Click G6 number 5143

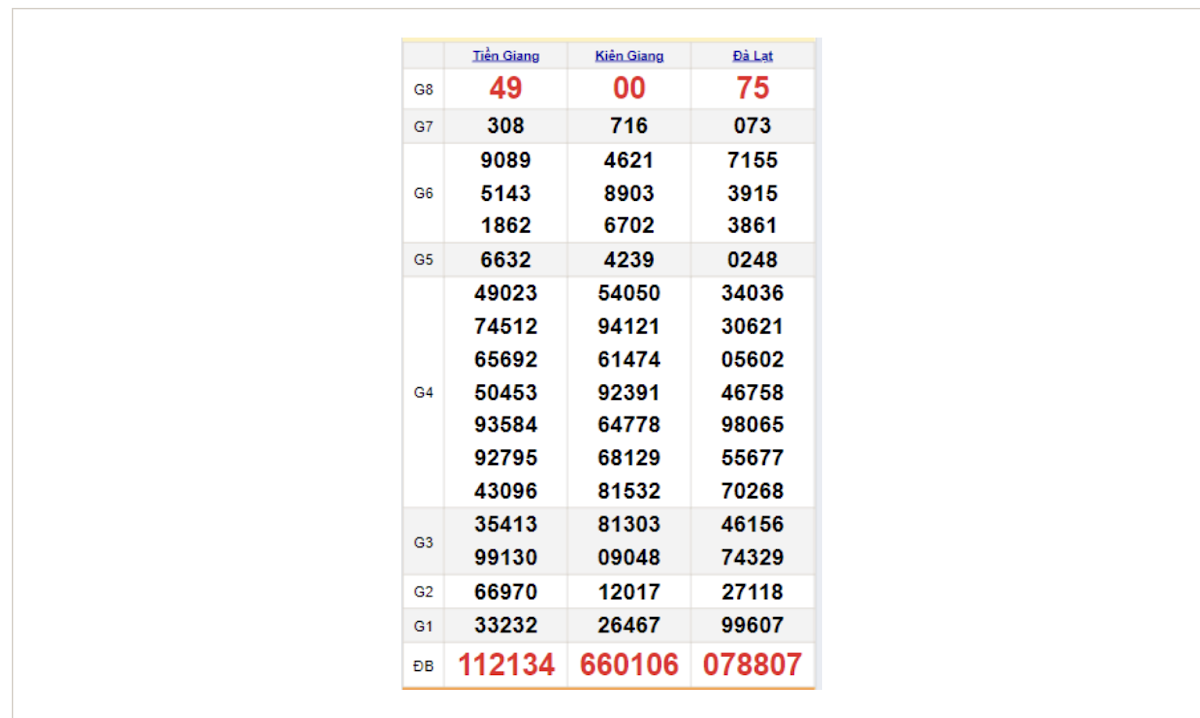click(x=506, y=193)
